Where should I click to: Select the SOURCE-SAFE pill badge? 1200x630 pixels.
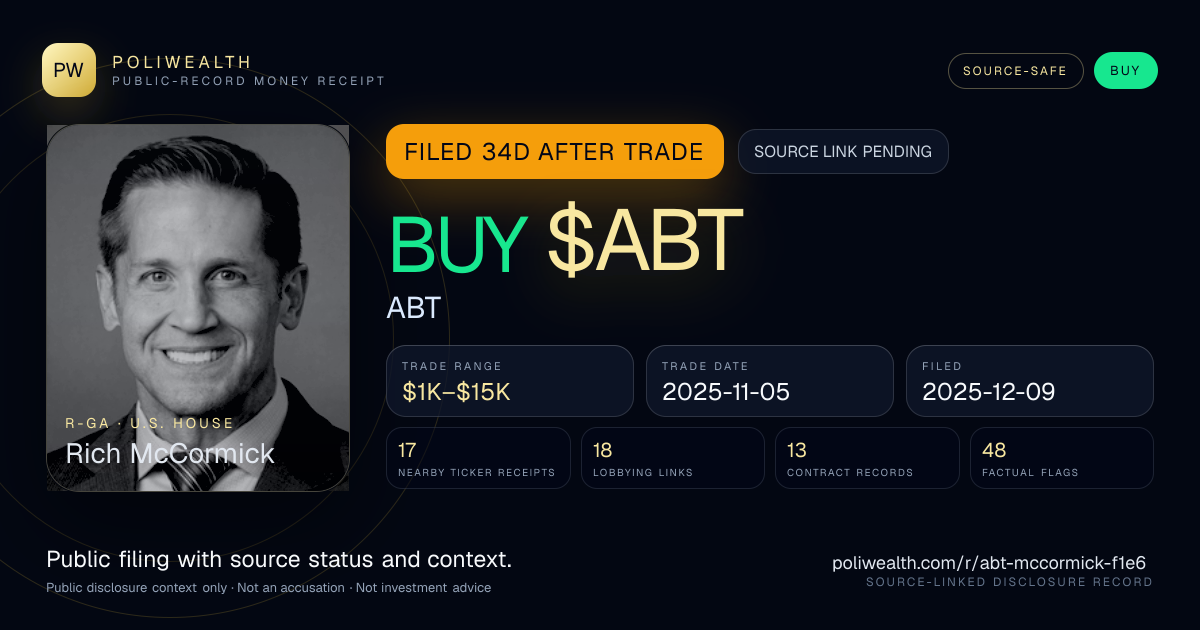pyautogui.click(x=1015, y=71)
